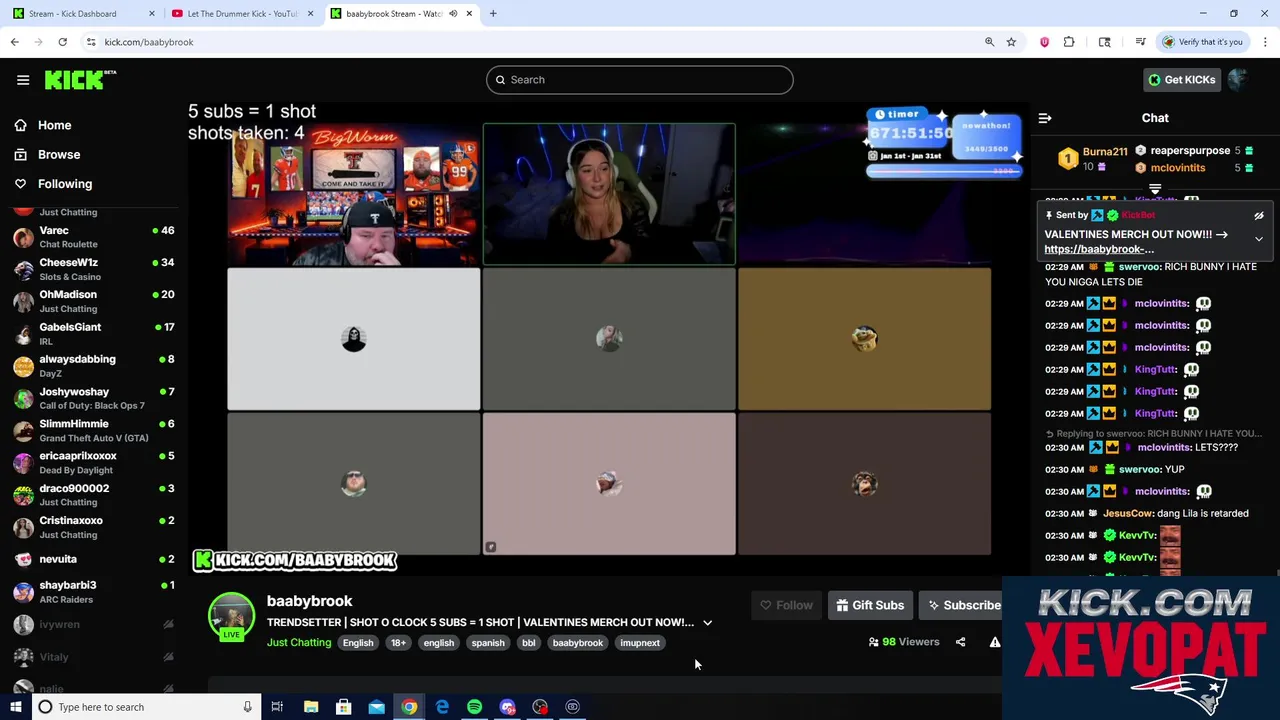Click the Follow button

[786, 605]
